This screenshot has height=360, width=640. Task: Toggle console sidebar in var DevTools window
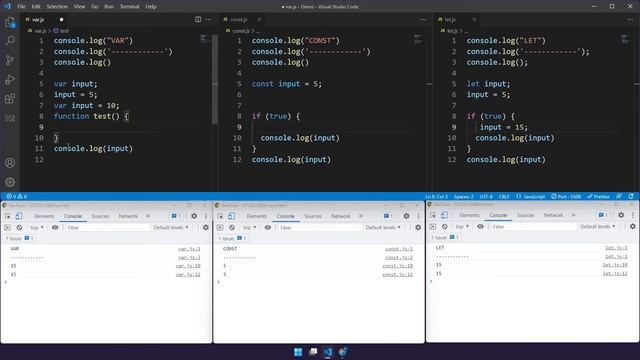point(7,227)
